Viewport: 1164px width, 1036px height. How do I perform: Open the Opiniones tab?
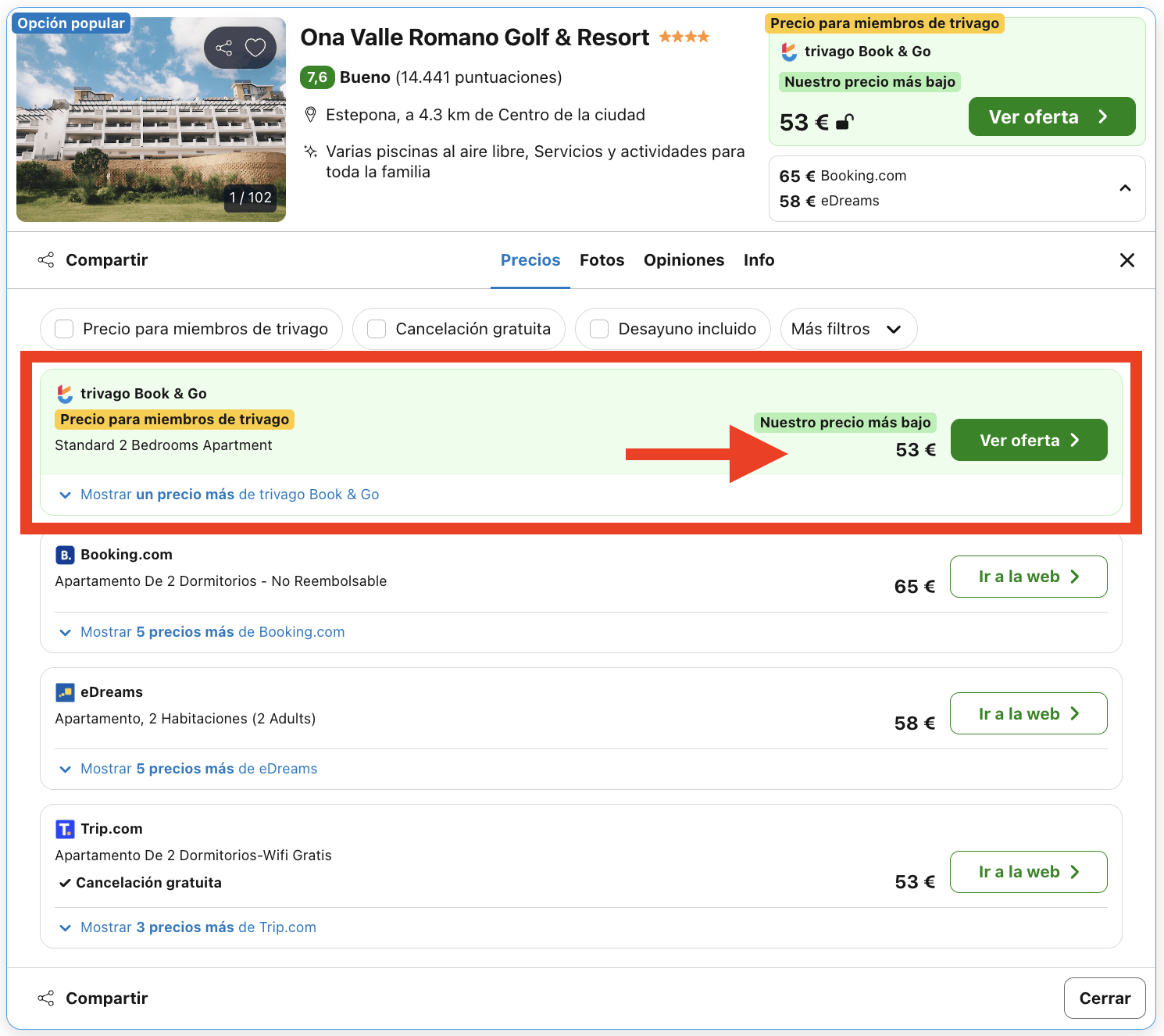pos(684,259)
